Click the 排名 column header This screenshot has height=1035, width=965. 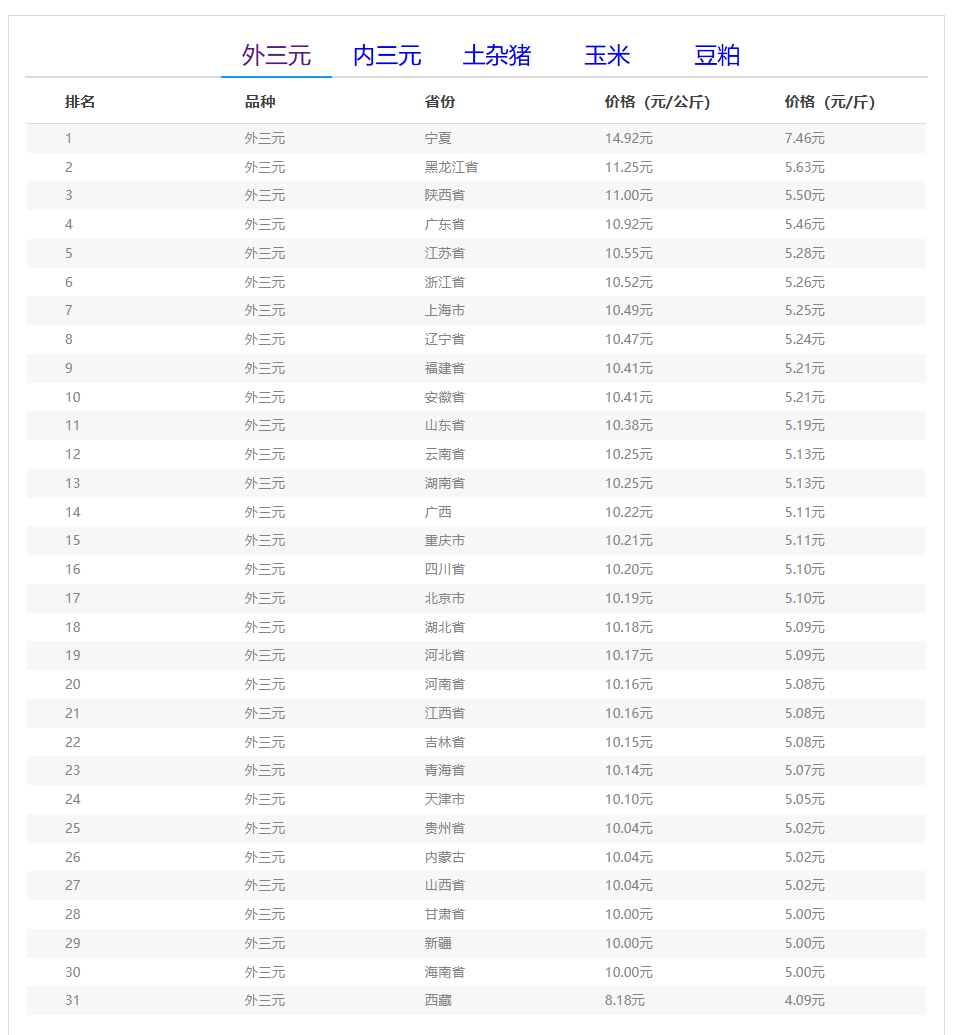point(80,102)
